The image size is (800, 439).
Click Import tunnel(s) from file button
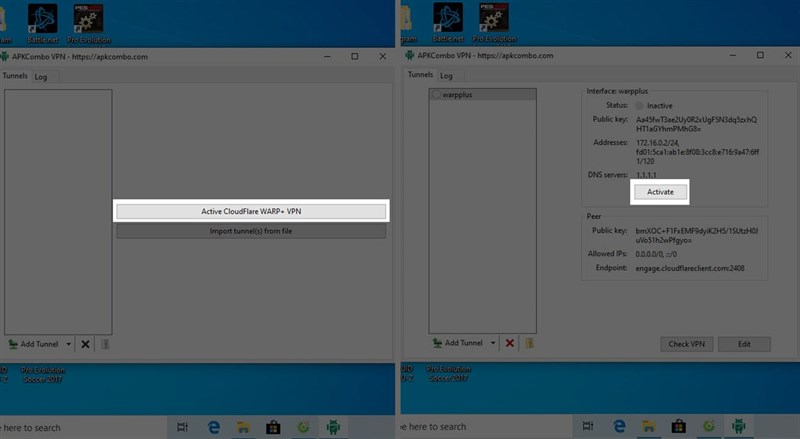[251, 231]
